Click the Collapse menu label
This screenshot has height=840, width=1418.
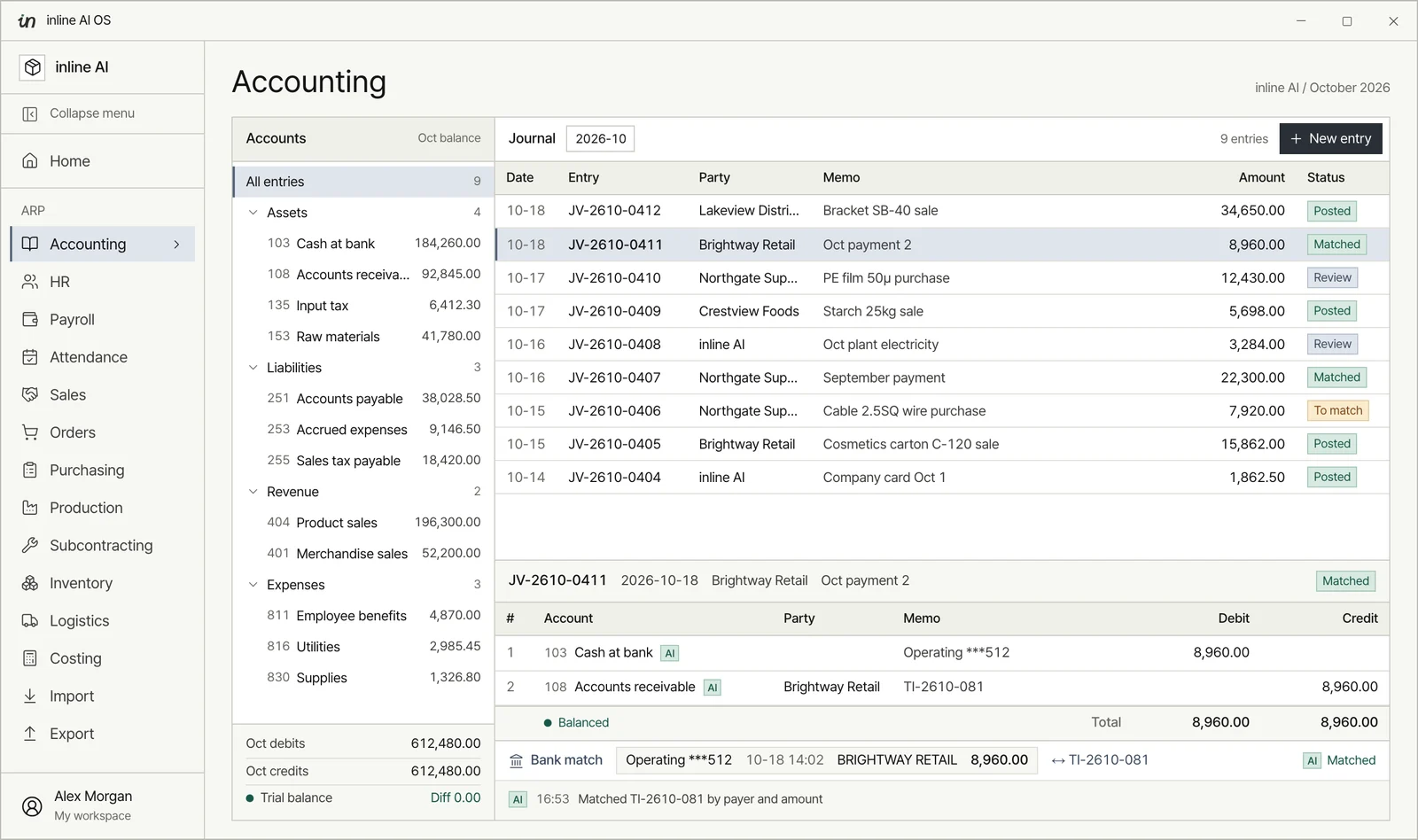pyautogui.click(x=92, y=113)
